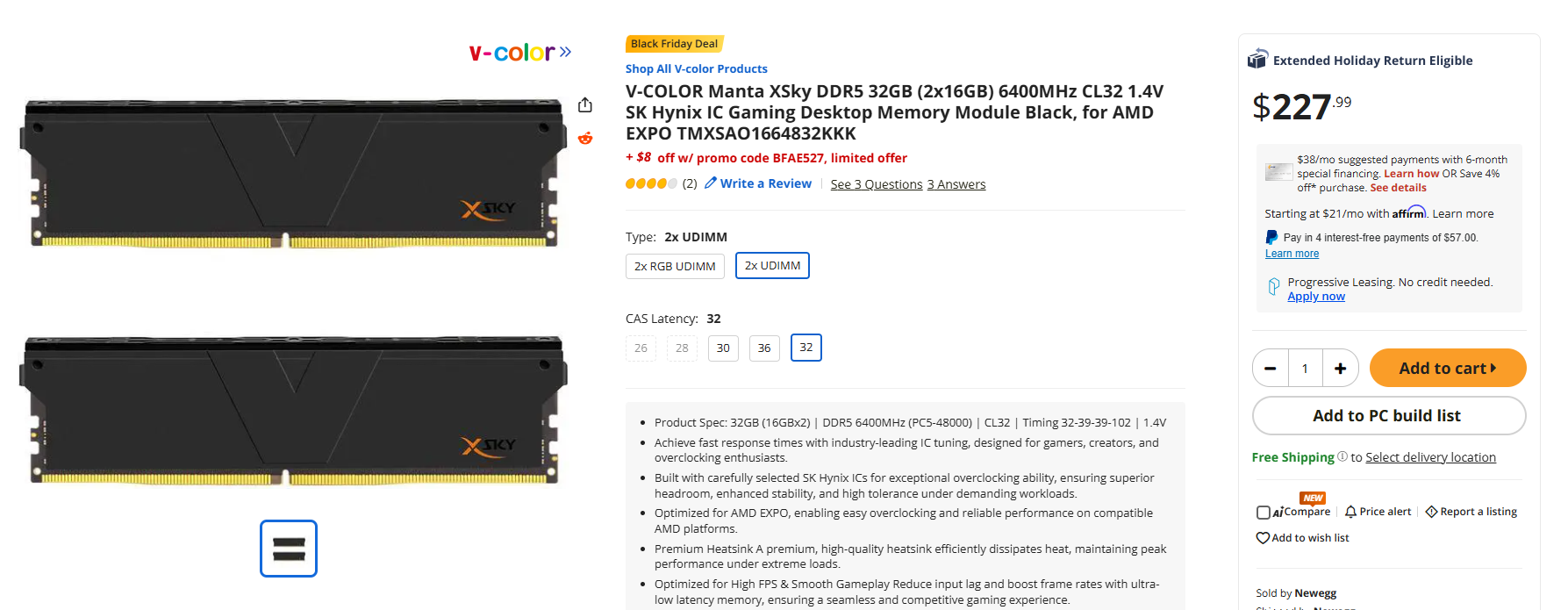
Task: Click the Reddit share icon
Action: point(585,138)
